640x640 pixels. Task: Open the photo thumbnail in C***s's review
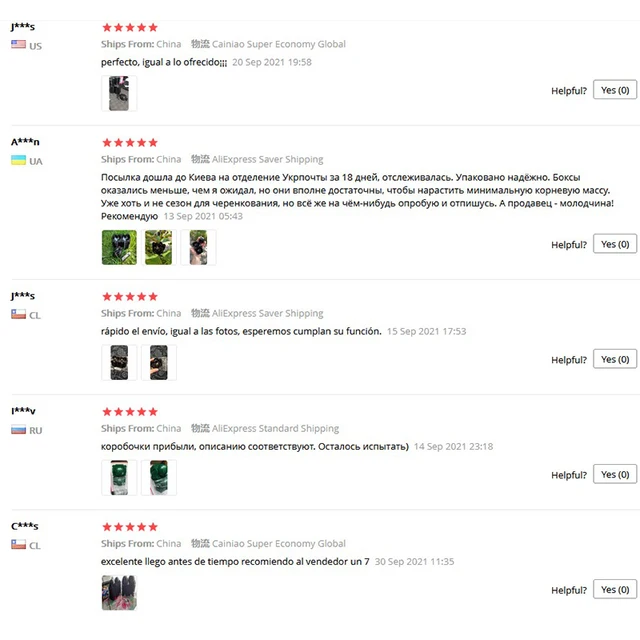(119, 593)
